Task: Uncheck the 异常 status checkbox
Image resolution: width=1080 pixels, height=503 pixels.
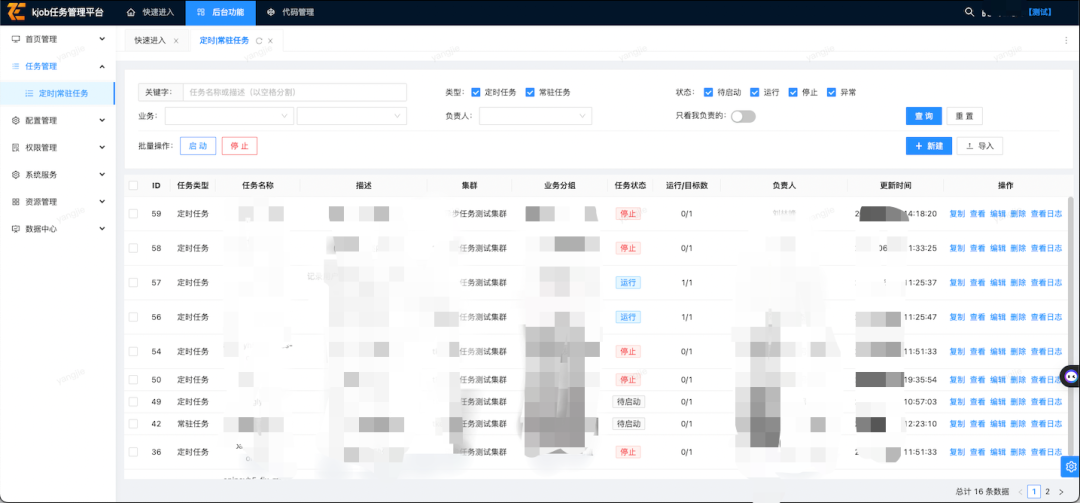Action: pyautogui.click(x=831, y=92)
